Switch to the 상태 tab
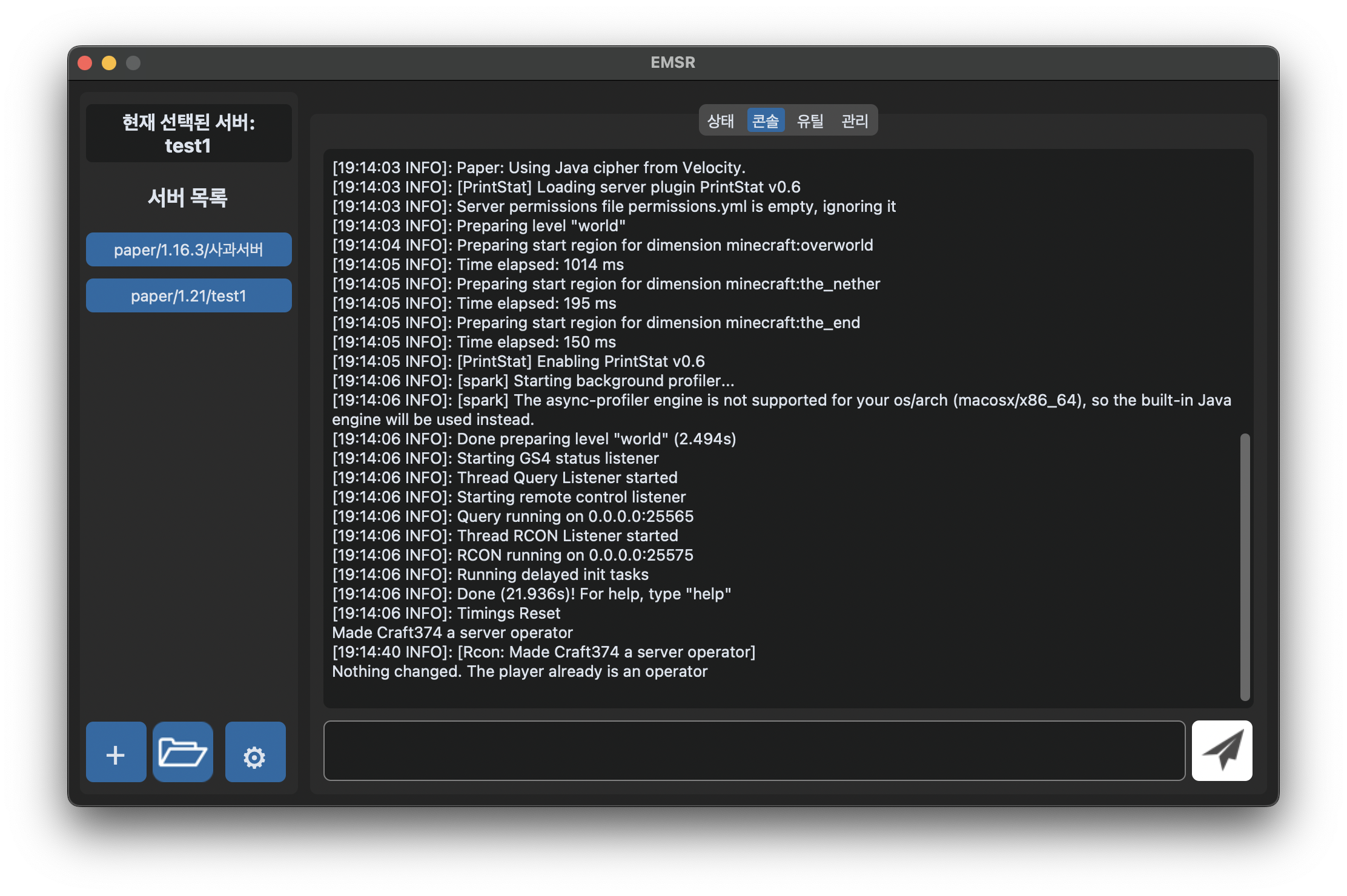Viewport: 1347px width, 896px height. (x=721, y=120)
